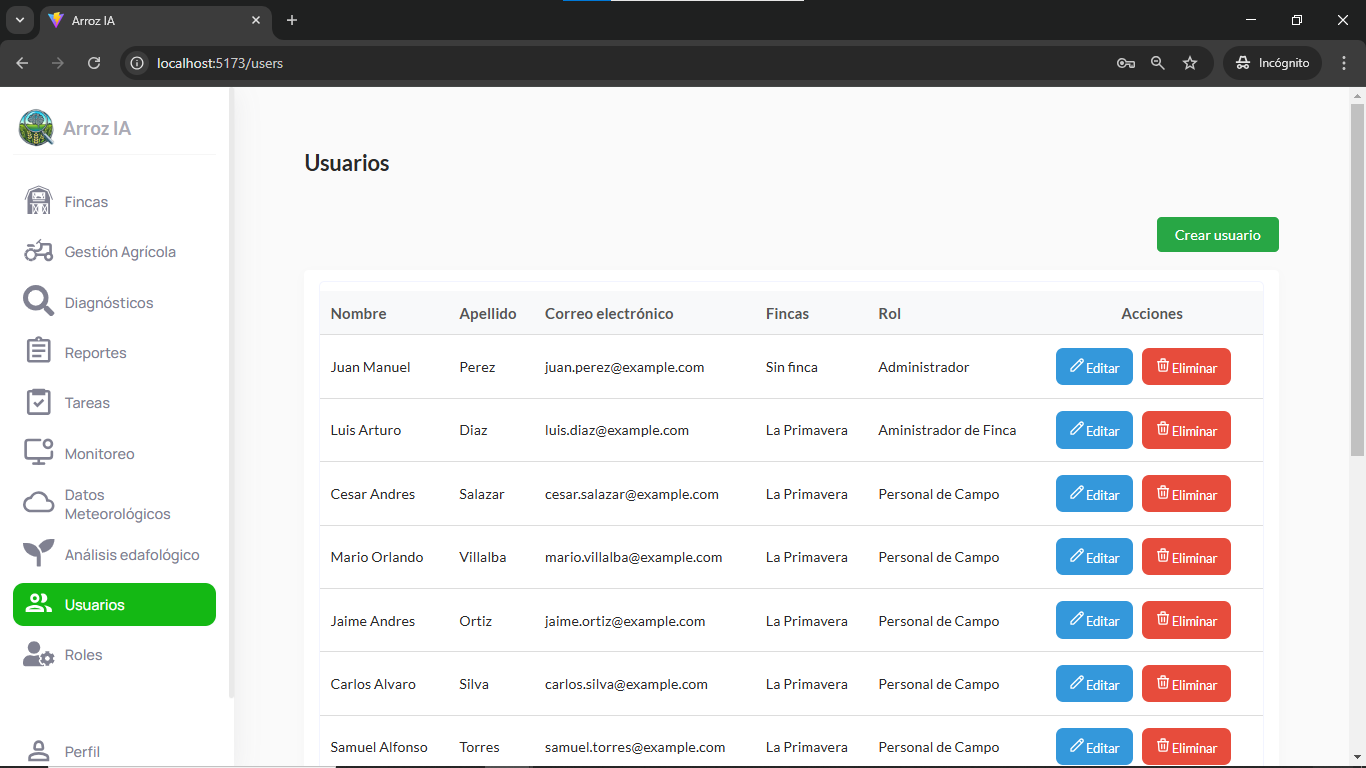Click the Fincas column header
The height and width of the screenshot is (768, 1366).
point(787,313)
